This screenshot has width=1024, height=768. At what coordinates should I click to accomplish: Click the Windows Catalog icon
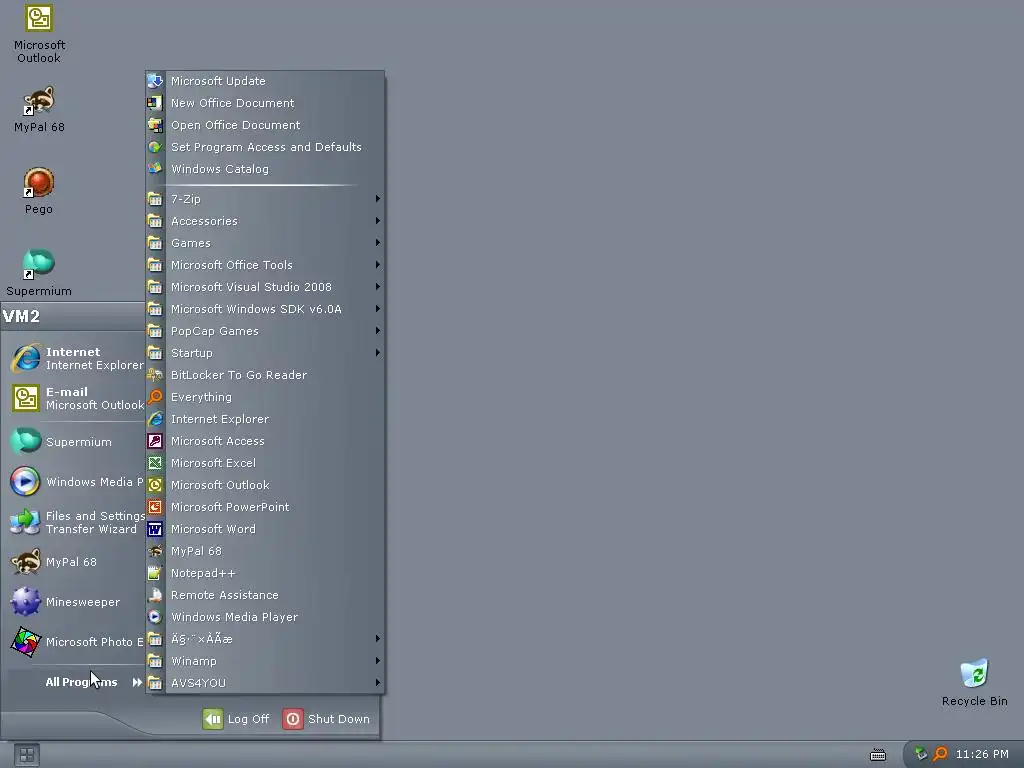[x=155, y=168]
